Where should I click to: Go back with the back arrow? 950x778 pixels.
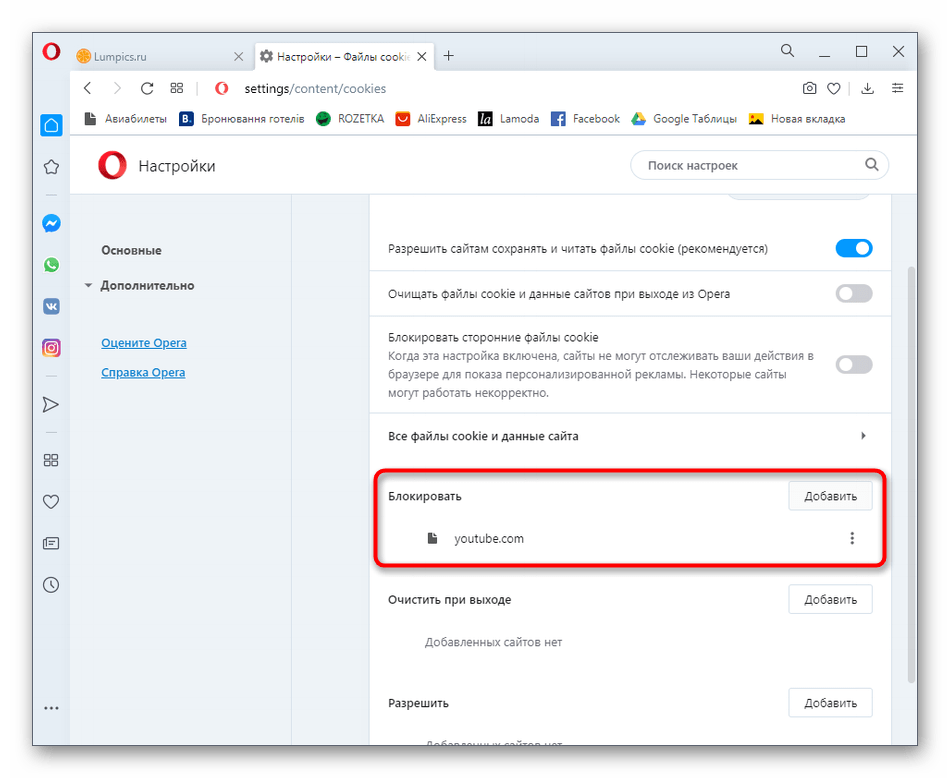(88, 88)
